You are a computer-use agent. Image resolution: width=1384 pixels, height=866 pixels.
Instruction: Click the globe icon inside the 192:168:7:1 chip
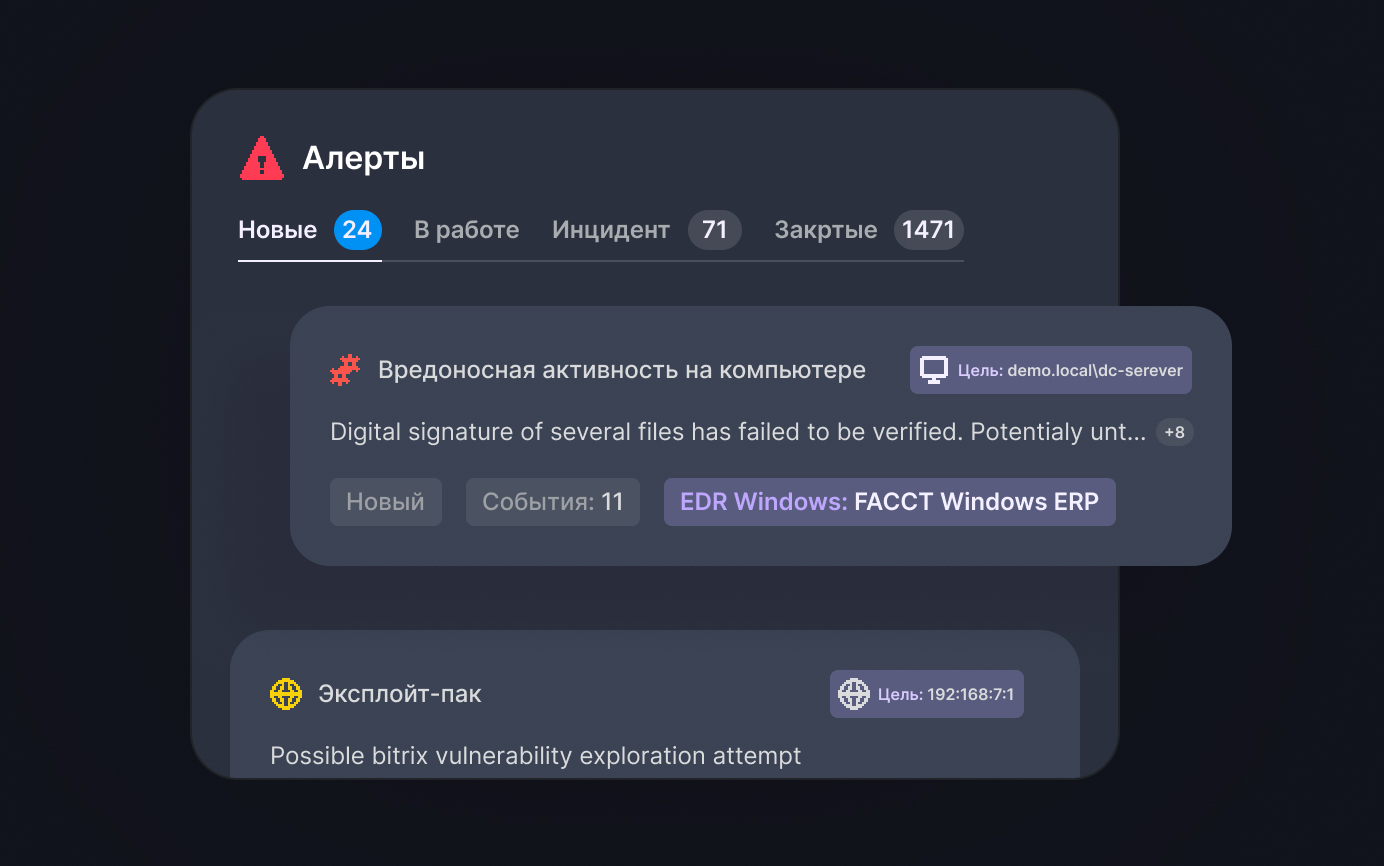coord(855,693)
